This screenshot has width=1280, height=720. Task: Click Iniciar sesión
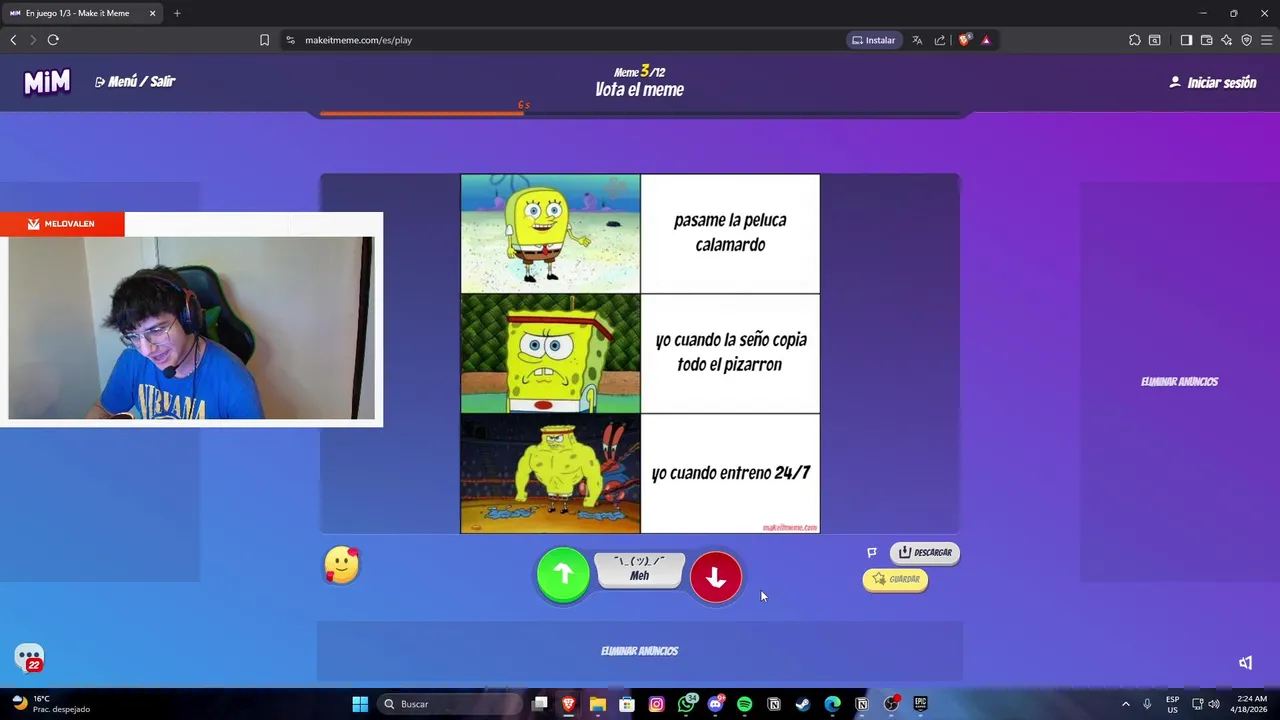pyautogui.click(x=1213, y=83)
